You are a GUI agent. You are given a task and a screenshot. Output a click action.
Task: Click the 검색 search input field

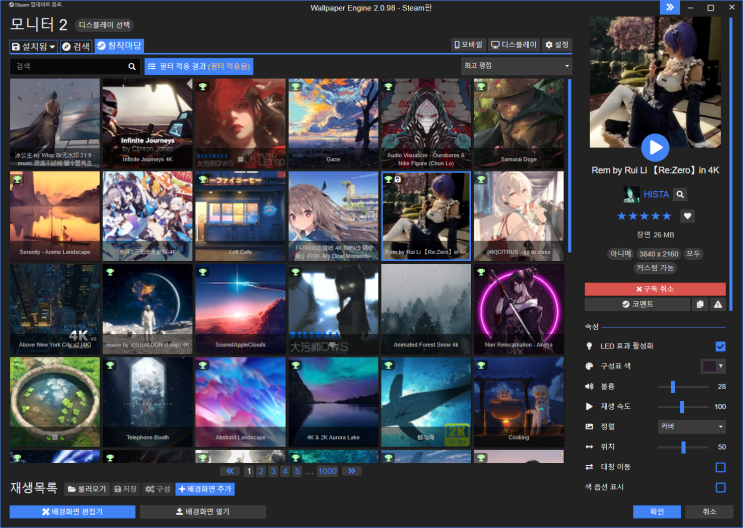tap(69, 66)
